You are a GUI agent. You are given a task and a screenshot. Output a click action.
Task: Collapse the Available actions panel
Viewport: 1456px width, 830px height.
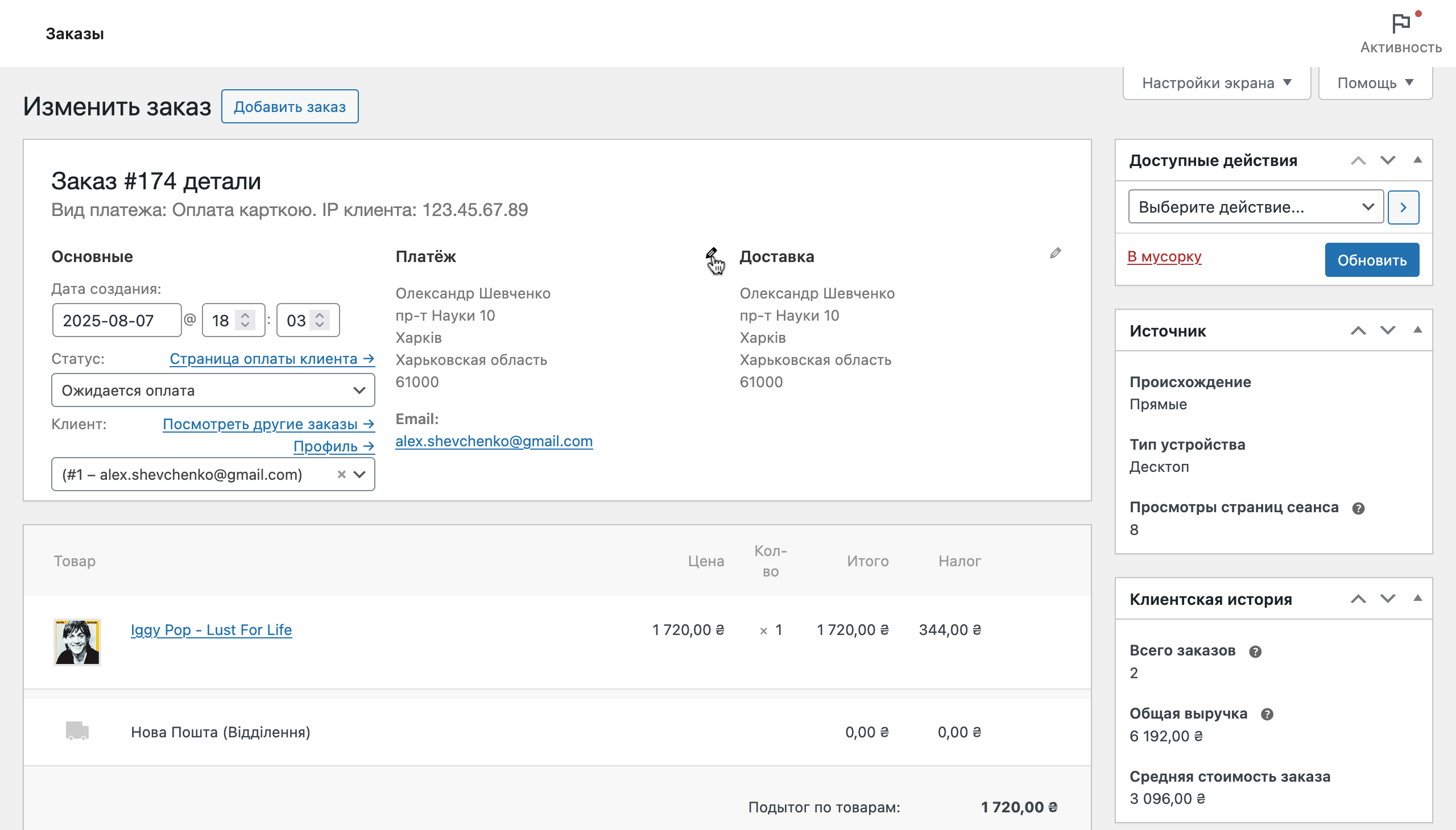click(x=1417, y=160)
